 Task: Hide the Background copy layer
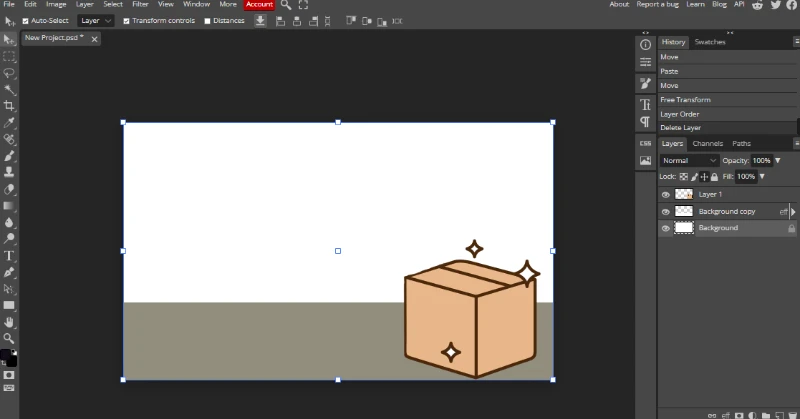pos(665,211)
